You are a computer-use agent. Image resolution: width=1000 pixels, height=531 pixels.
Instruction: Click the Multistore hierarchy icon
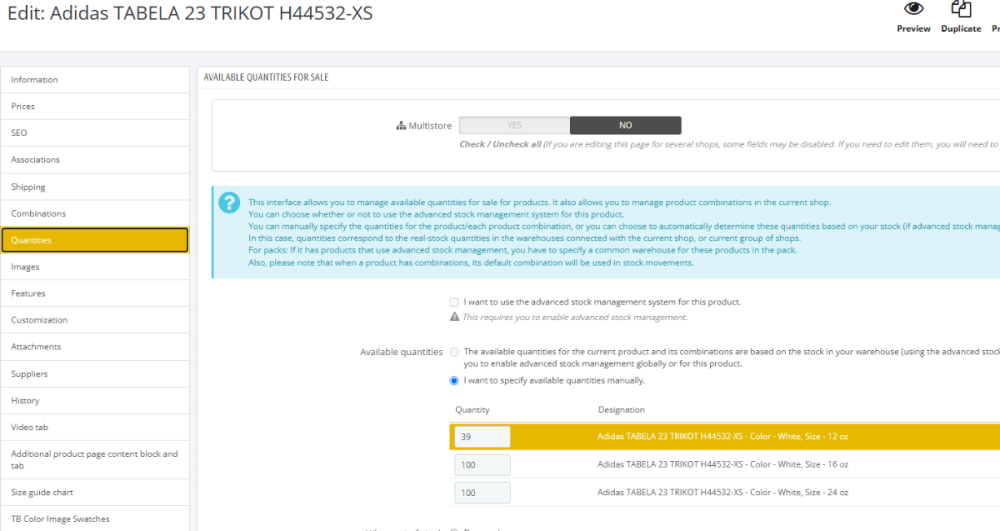coord(401,126)
